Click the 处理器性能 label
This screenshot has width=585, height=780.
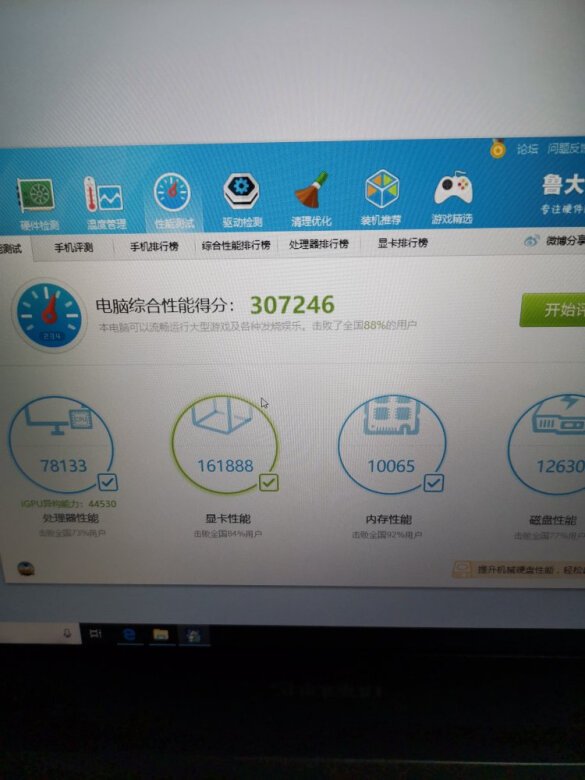pyautogui.click(x=71, y=518)
